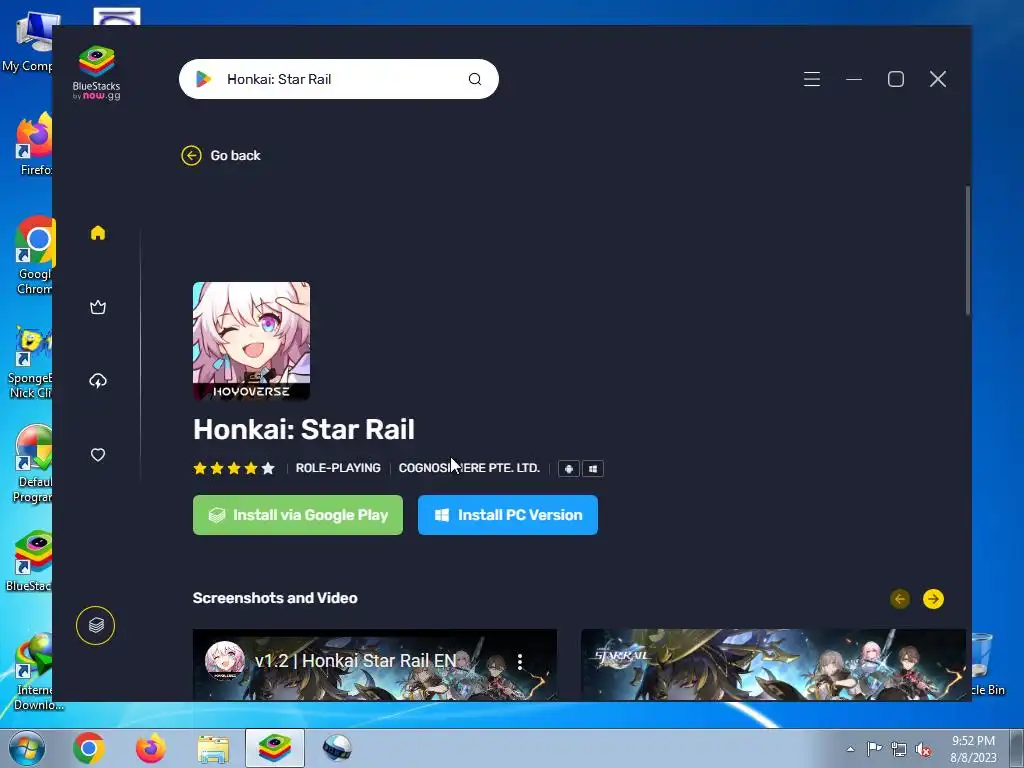Click the star rating
This screenshot has width=1024, height=768.
click(x=234, y=468)
